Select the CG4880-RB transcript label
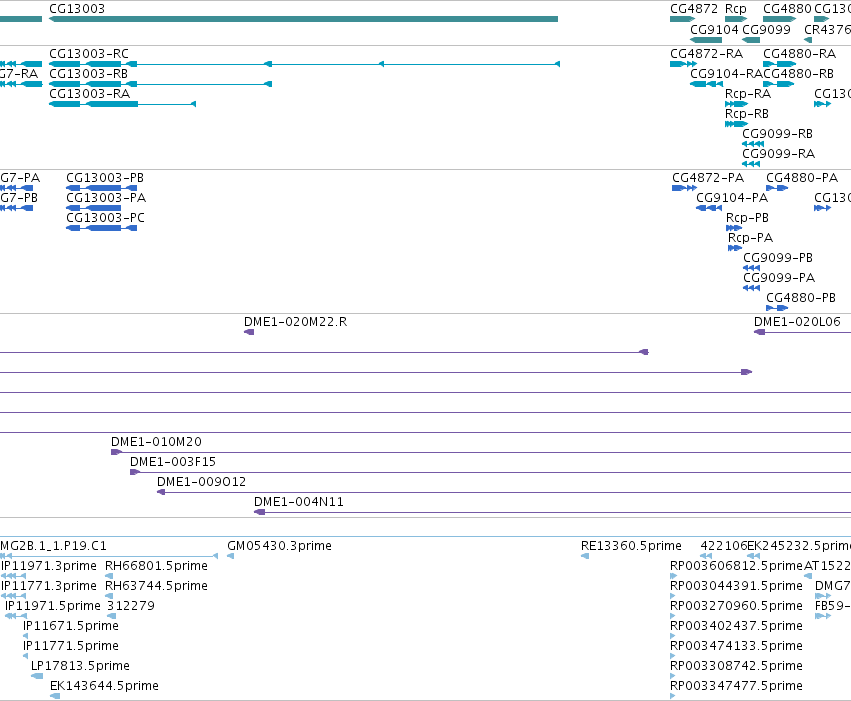Image resolution: width=851 pixels, height=701 pixels. point(798,73)
